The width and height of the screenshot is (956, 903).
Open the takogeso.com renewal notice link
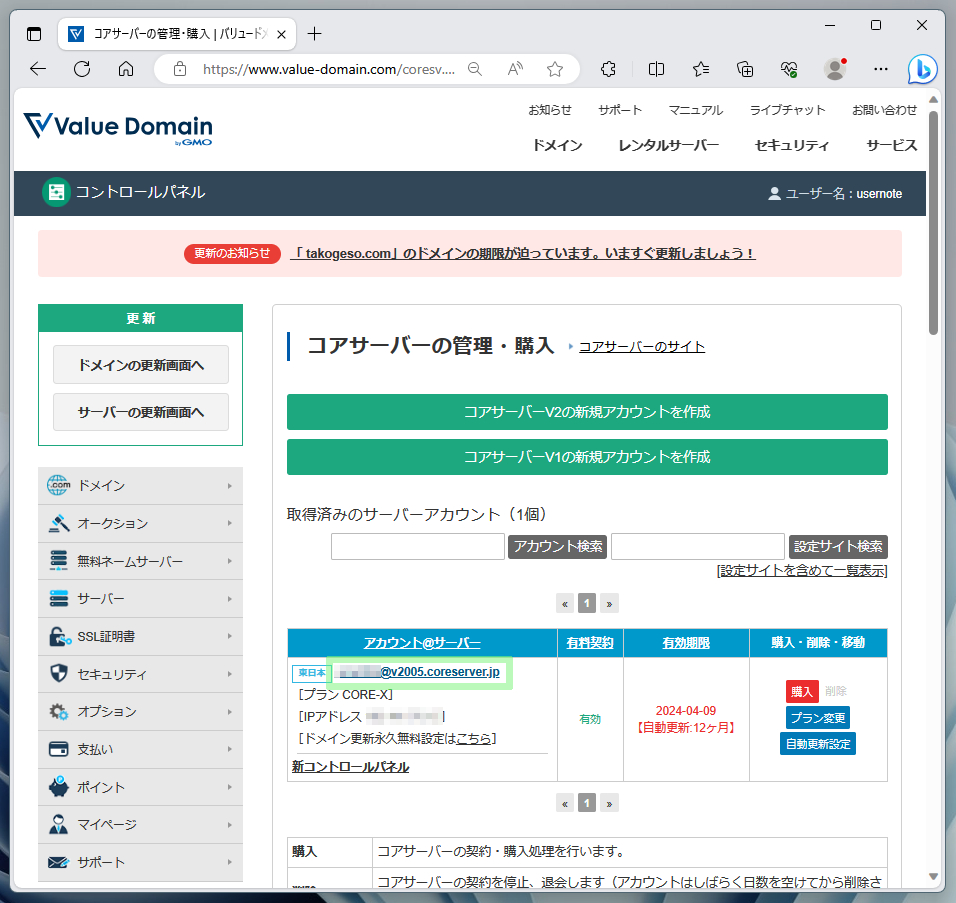[523, 253]
